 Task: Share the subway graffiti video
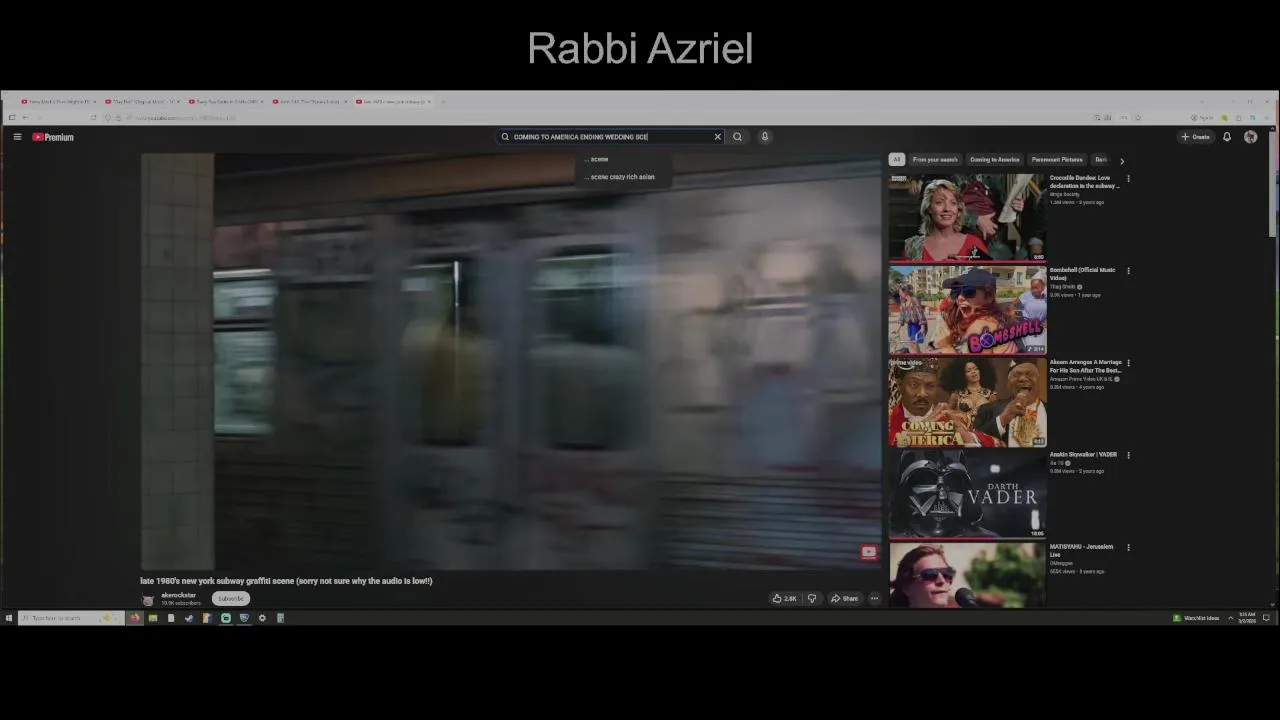pyautogui.click(x=844, y=599)
